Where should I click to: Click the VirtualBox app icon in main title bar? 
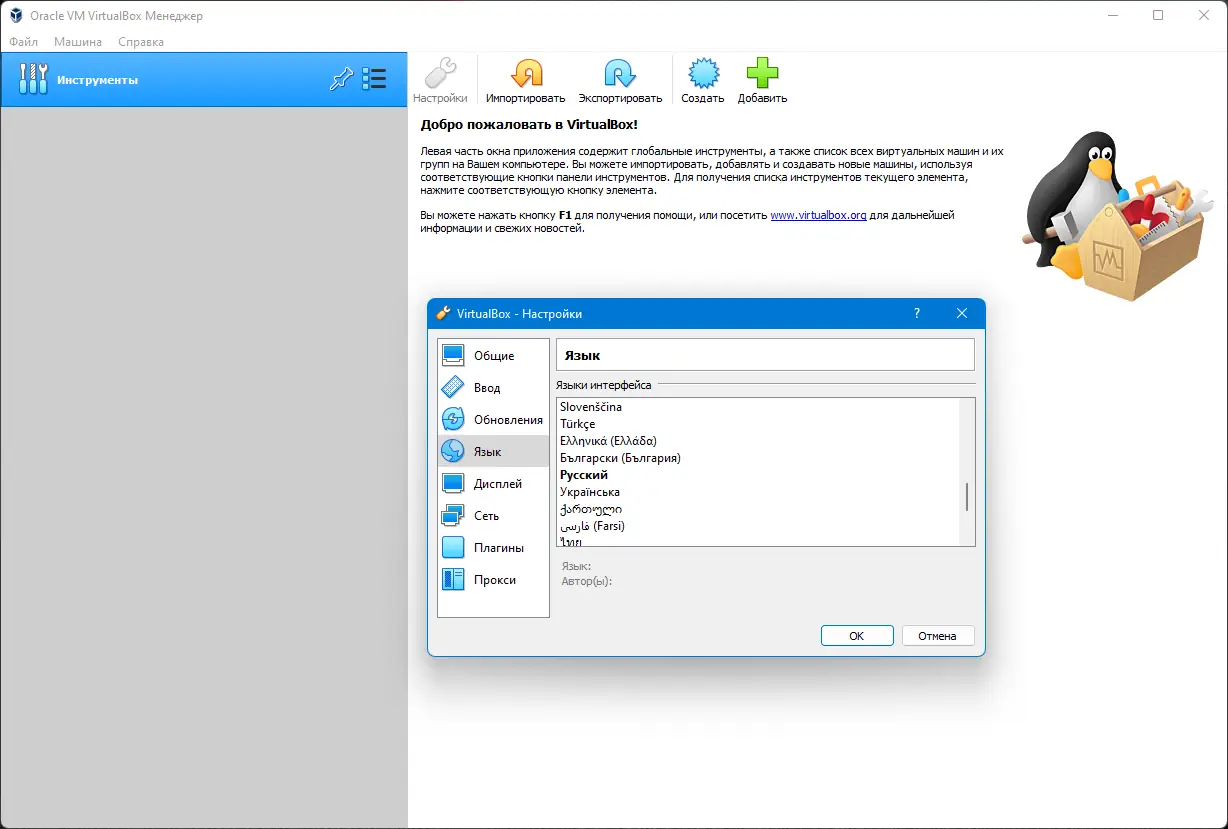(x=17, y=15)
